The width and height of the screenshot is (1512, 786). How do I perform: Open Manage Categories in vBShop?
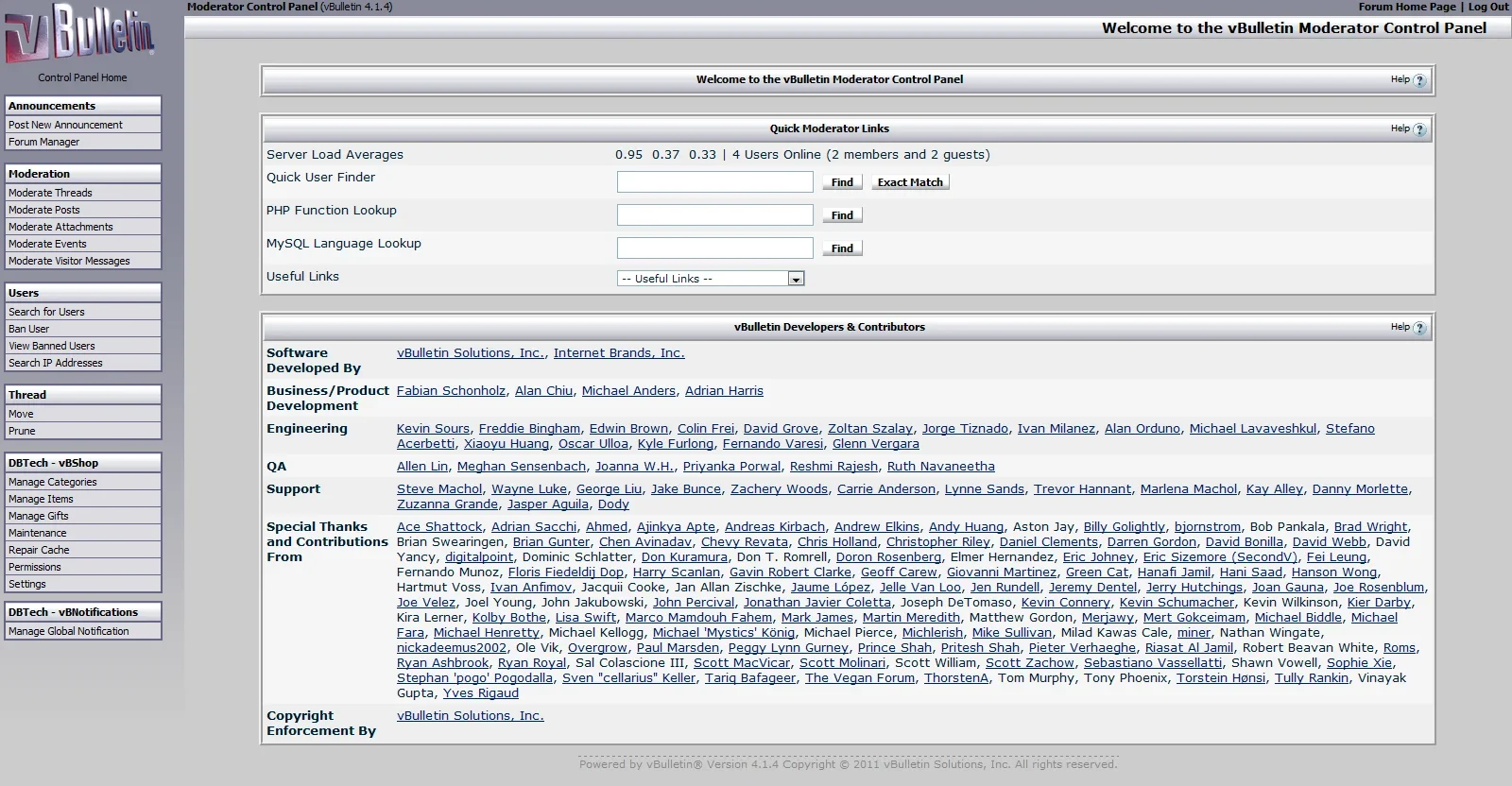click(x=83, y=482)
